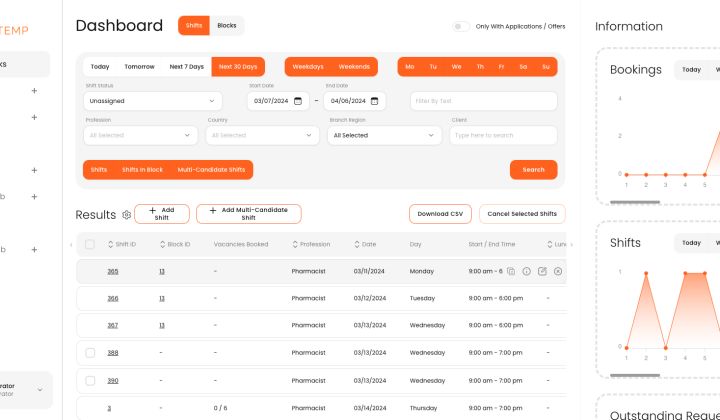Viewport: 720px width, 420px height.
Task: Sort by the Shift ID column arrows
Action: click(x=110, y=244)
